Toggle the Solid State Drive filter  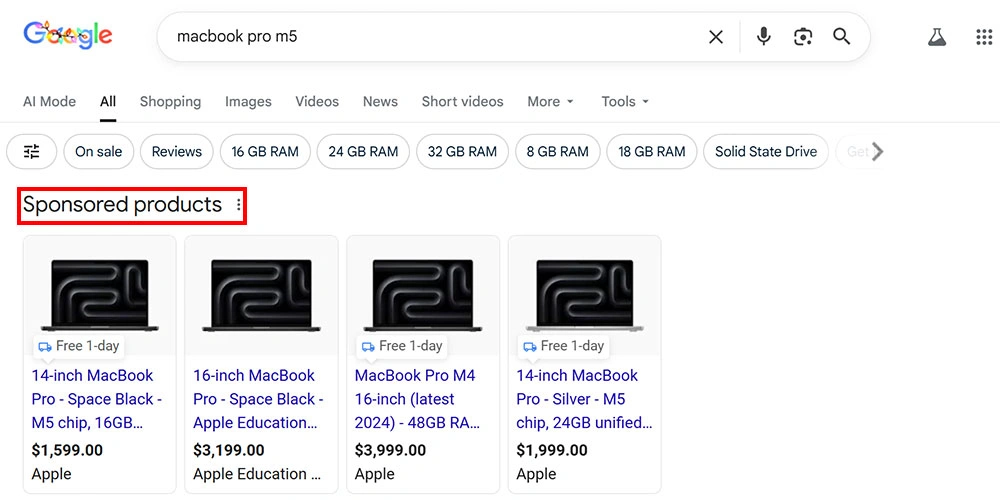coord(766,152)
